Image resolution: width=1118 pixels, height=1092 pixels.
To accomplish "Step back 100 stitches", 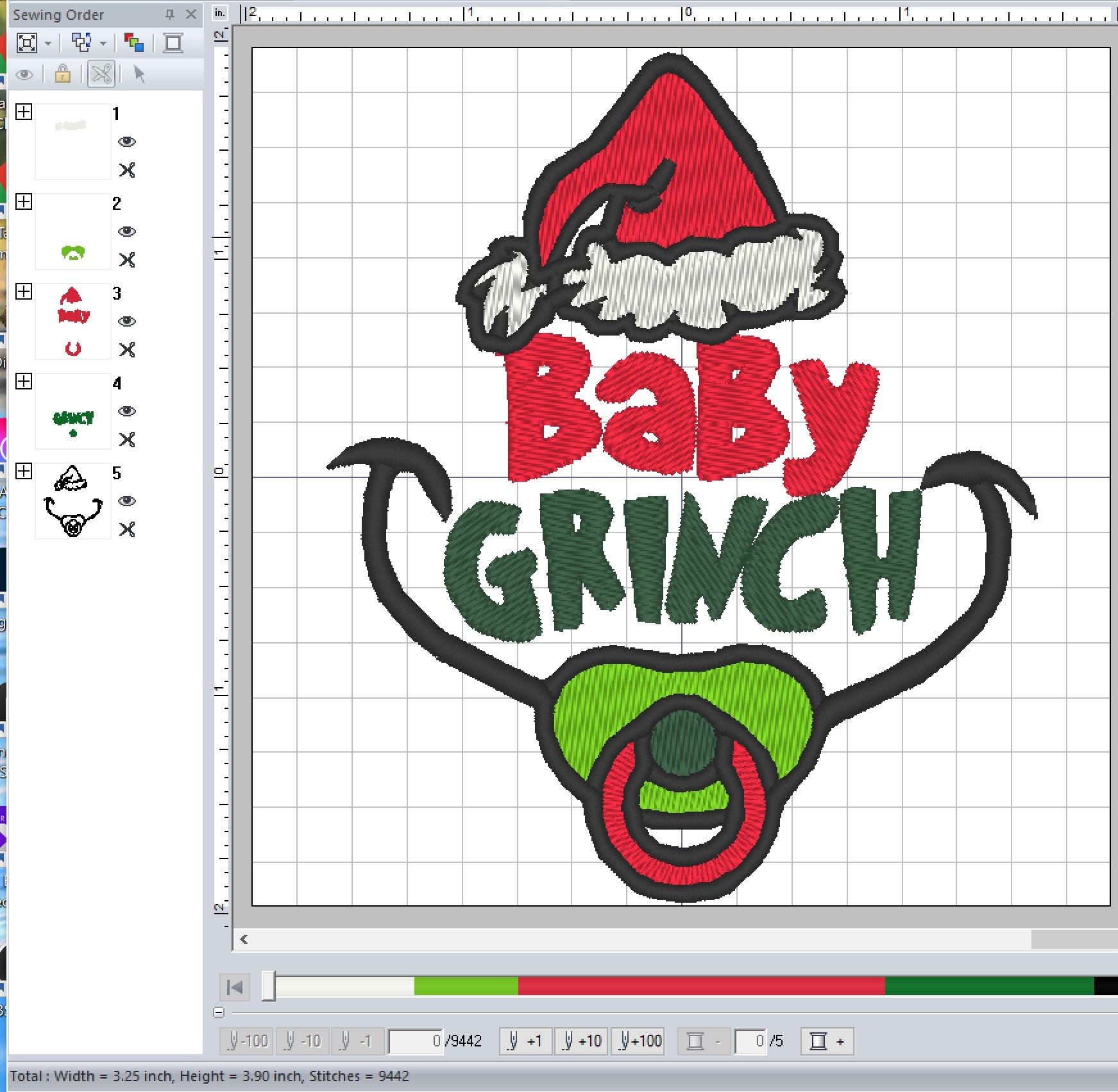I will (x=247, y=1041).
